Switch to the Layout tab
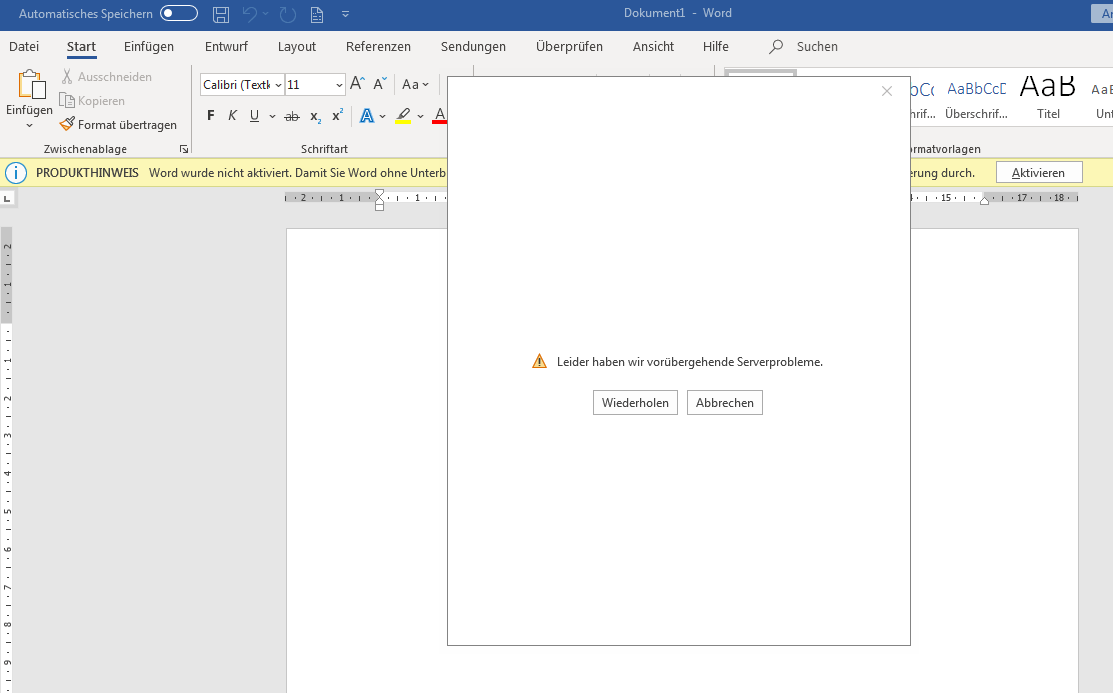The width and height of the screenshot is (1113, 693). 297,47
